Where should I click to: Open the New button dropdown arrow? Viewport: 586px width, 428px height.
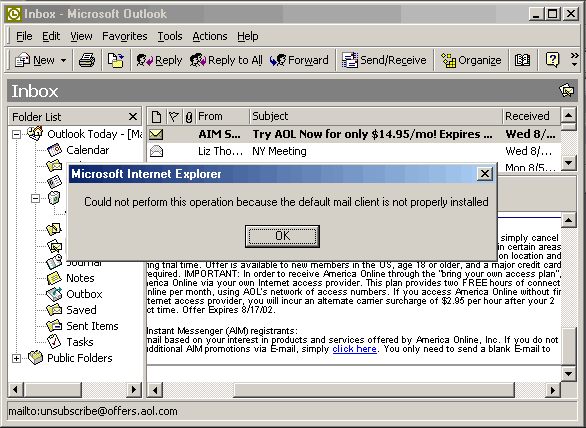click(x=64, y=60)
